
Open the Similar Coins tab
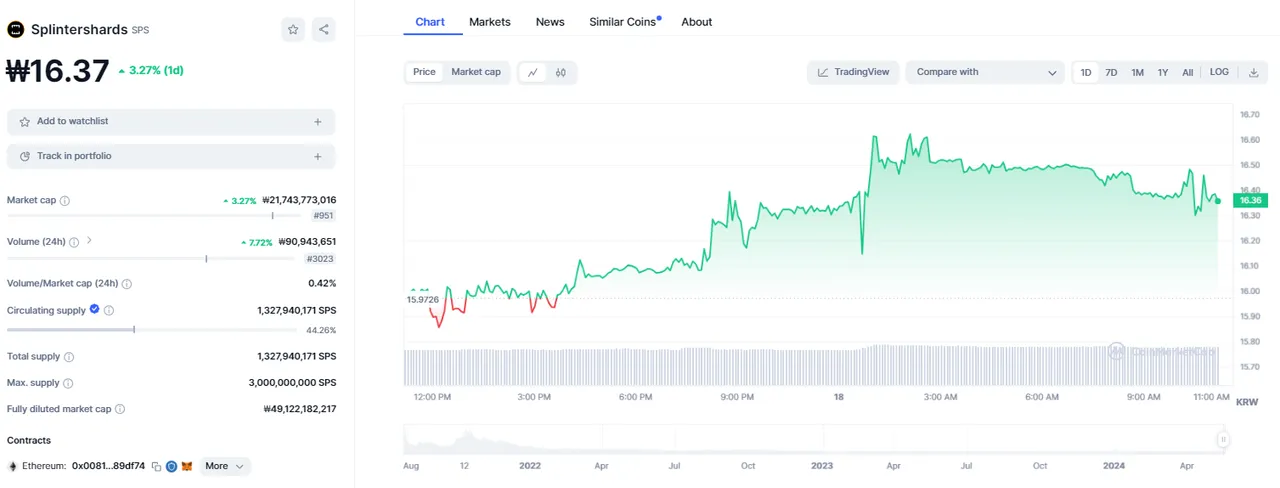coord(625,22)
